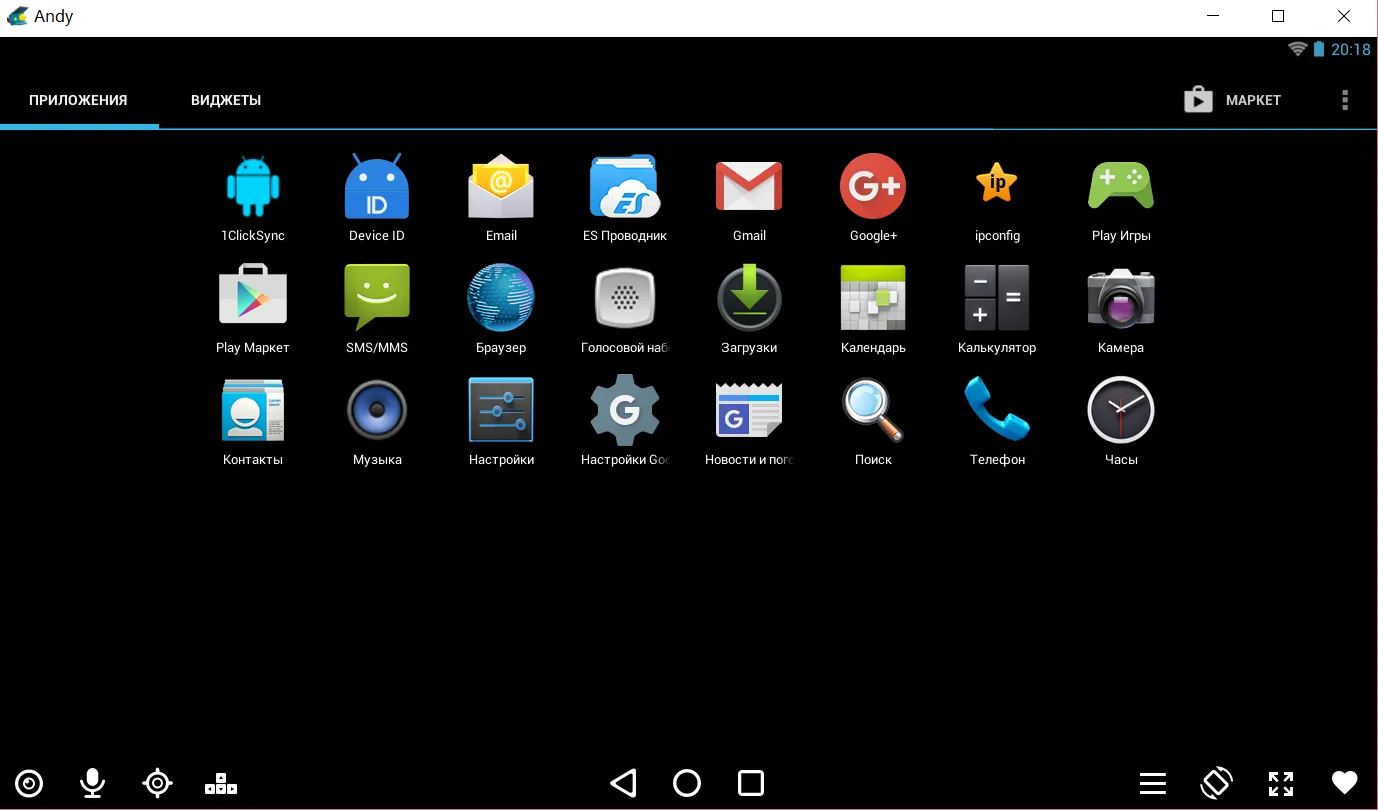Open the three-dot overflow menu

point(1345,100)
